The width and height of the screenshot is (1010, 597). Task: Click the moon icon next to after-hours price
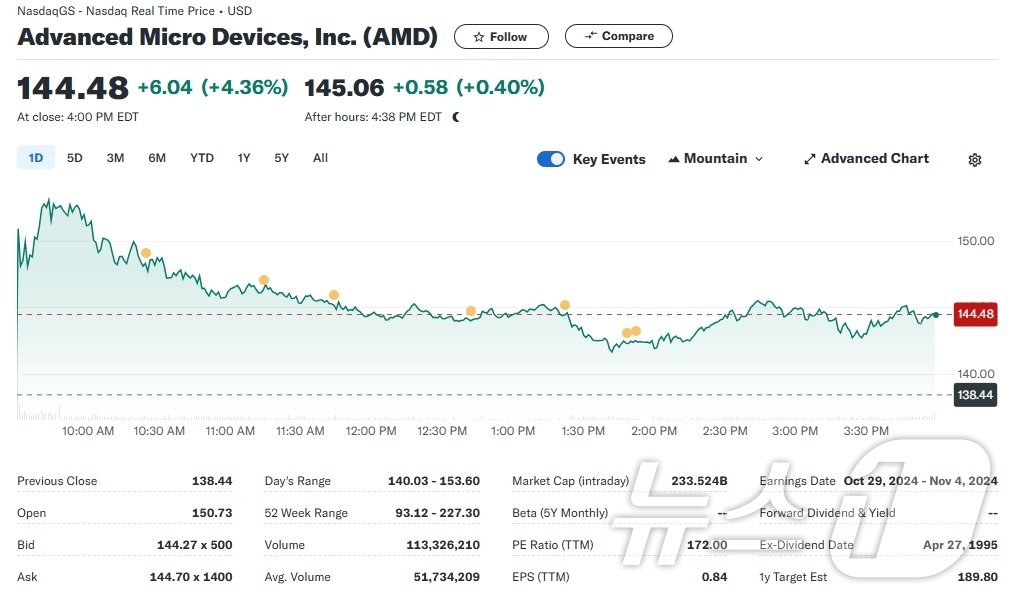[x=455, y=116]
